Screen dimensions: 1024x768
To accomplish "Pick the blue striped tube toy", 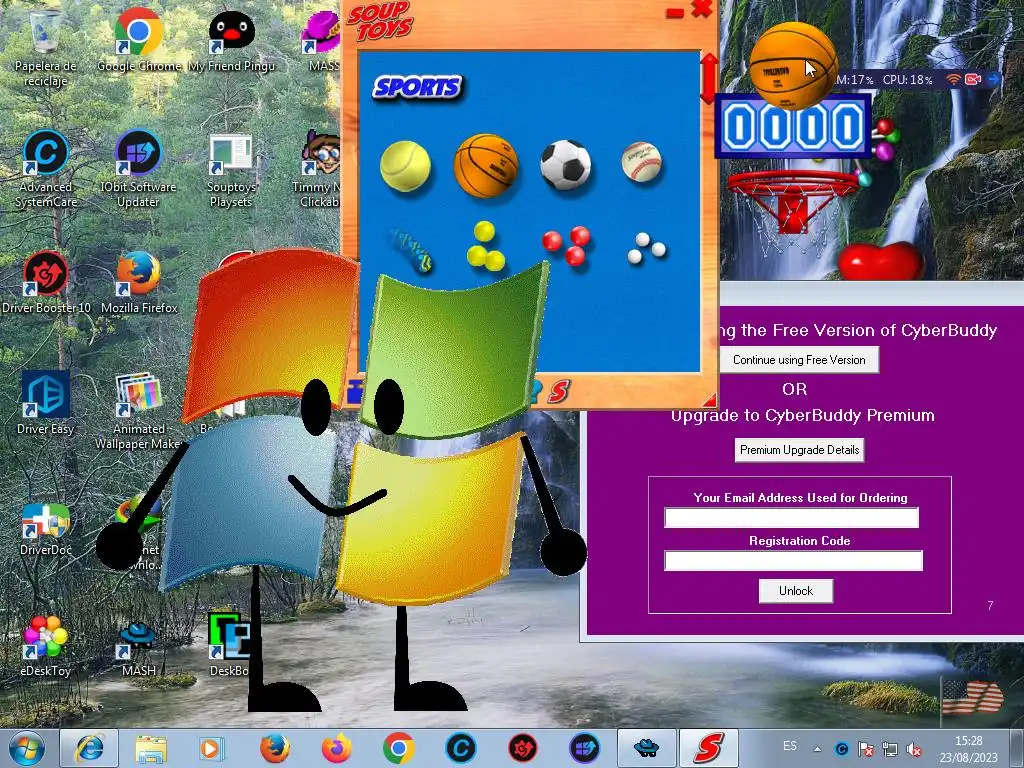I will 411,251.
